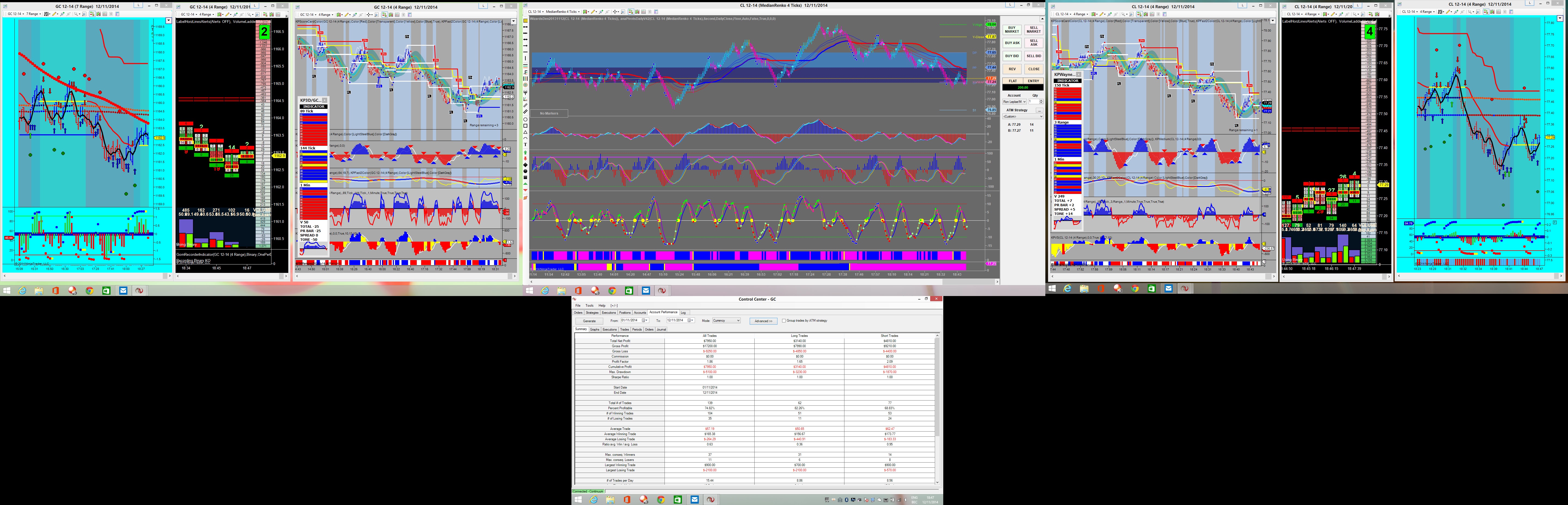Open the Graphs sub-tab
The width and height of the screenshot is (1568, 505).
595,330
